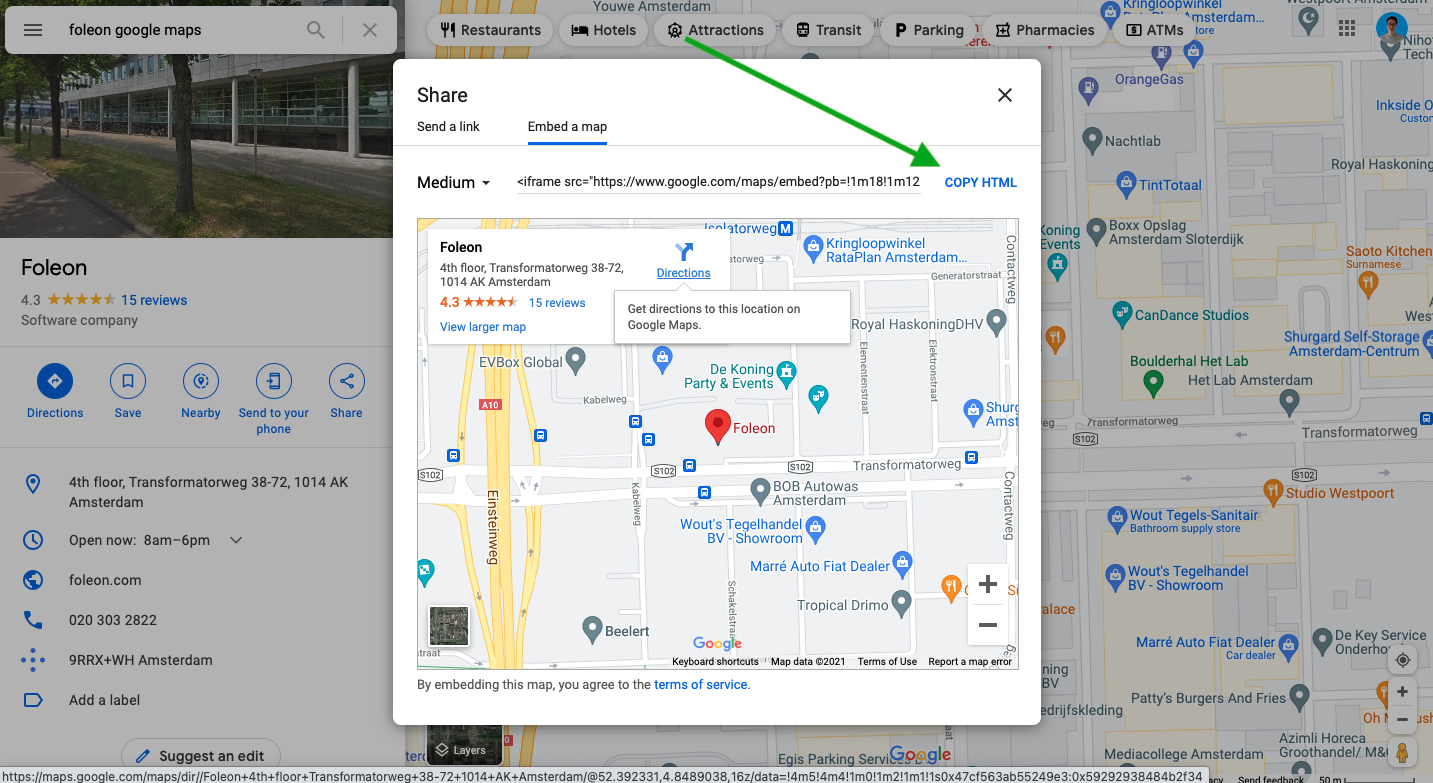The image size is (1433, 783).
Task: Open the Medium embed size dropdown
Action: click(x=453, y=182)
